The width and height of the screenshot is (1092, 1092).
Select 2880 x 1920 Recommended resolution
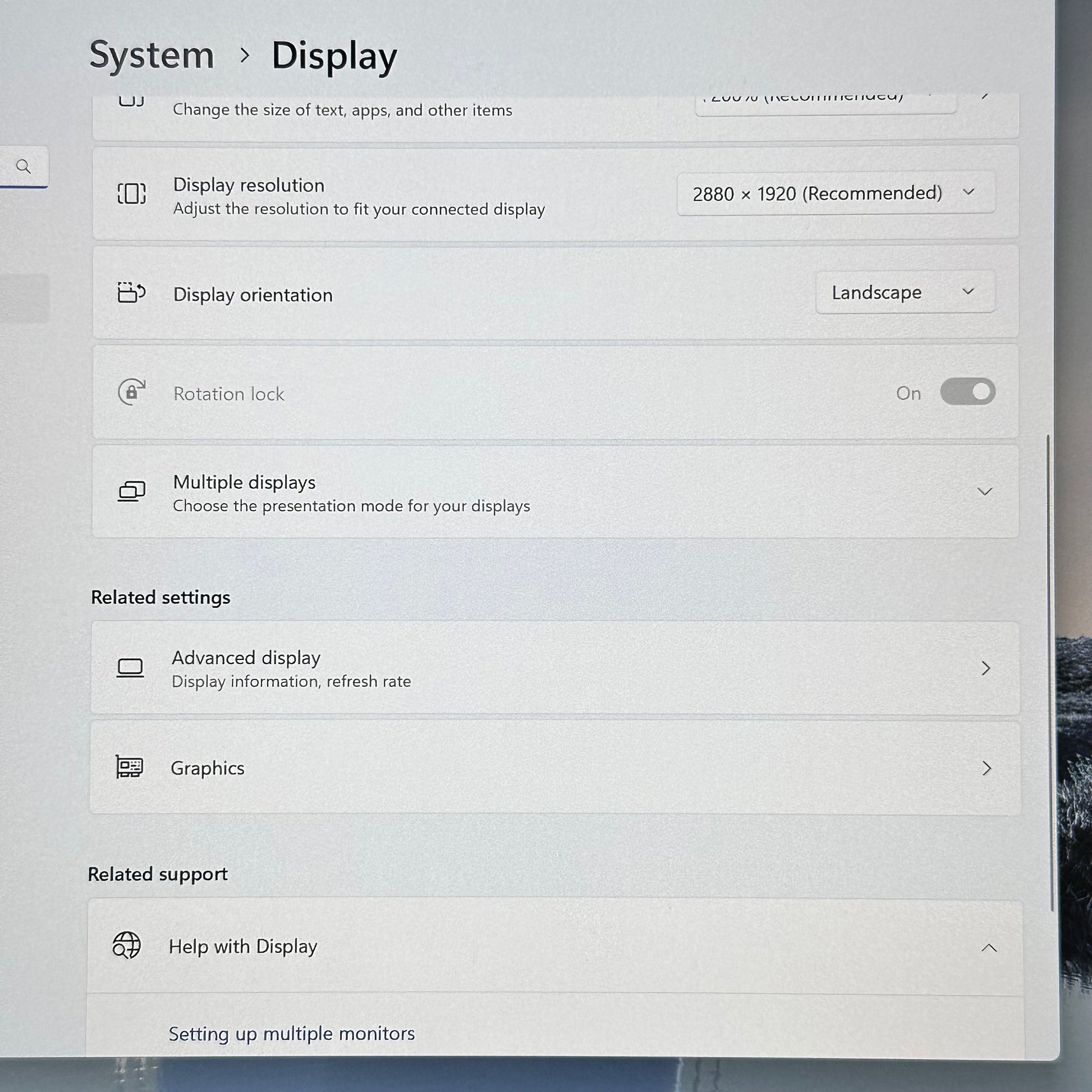click(833, 193)
